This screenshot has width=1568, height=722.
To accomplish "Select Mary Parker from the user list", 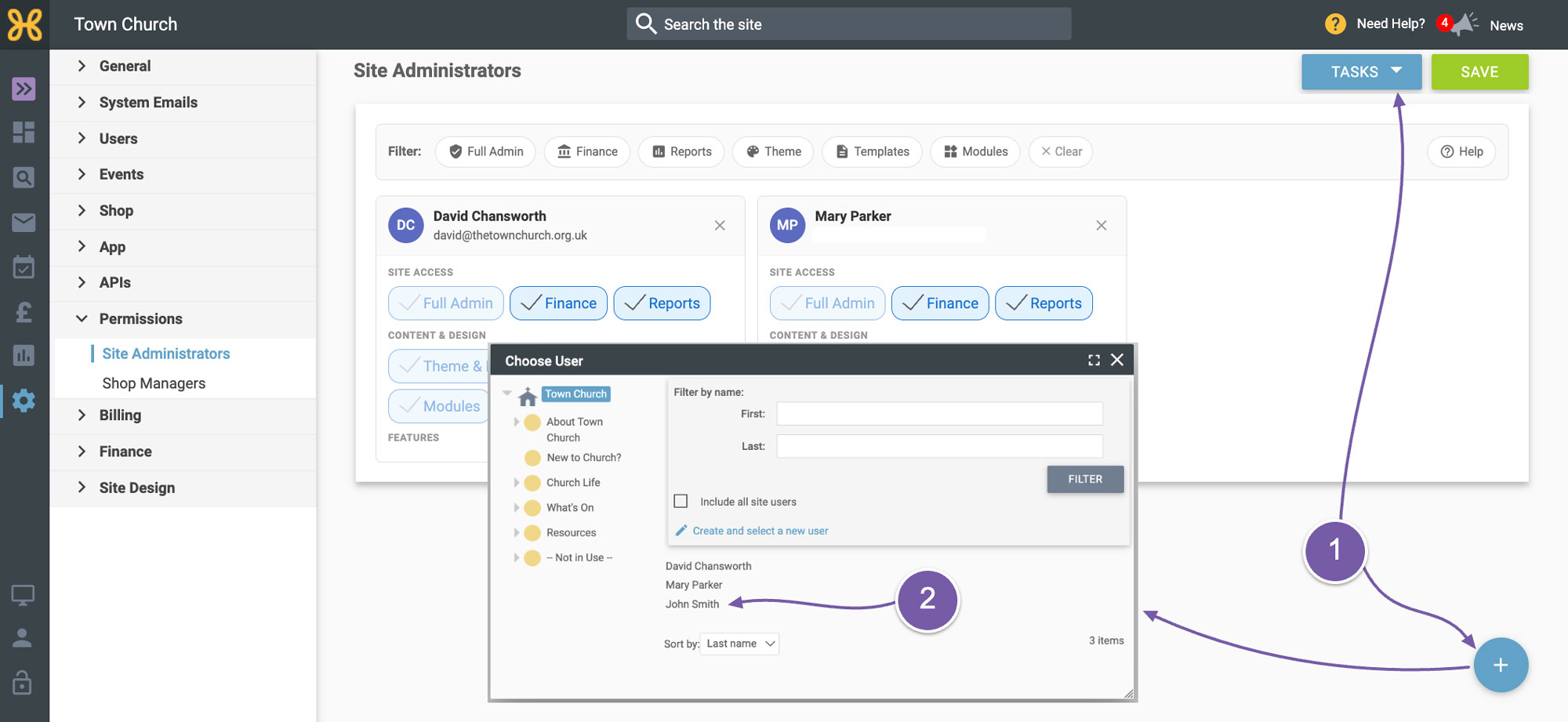I will point(694,585).
